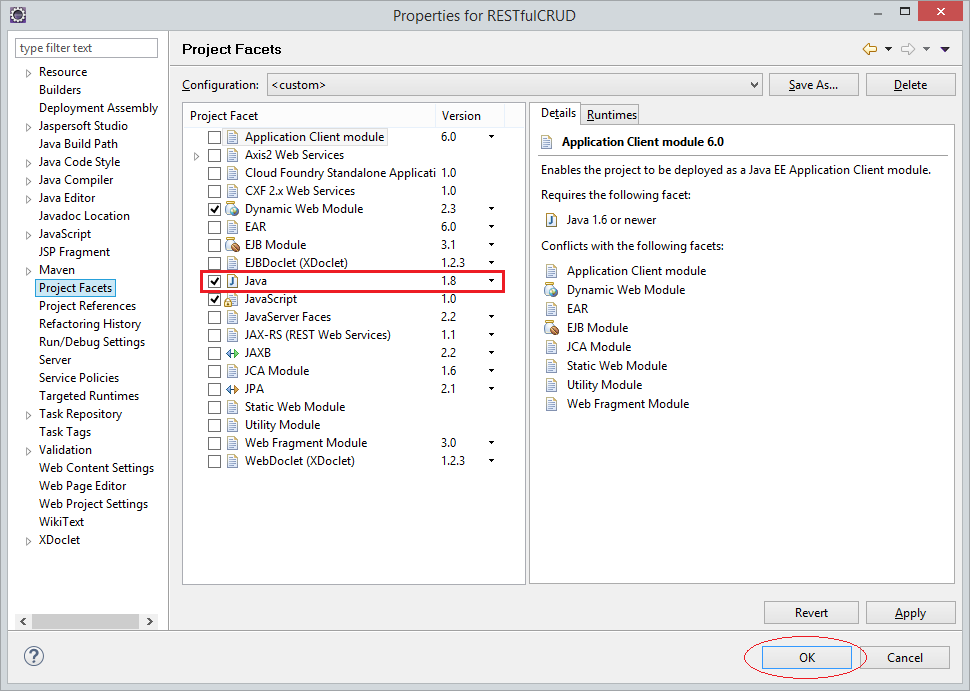
Task: Tick the Web Fragment Module checkbox
Action: [x=214, y=443]
